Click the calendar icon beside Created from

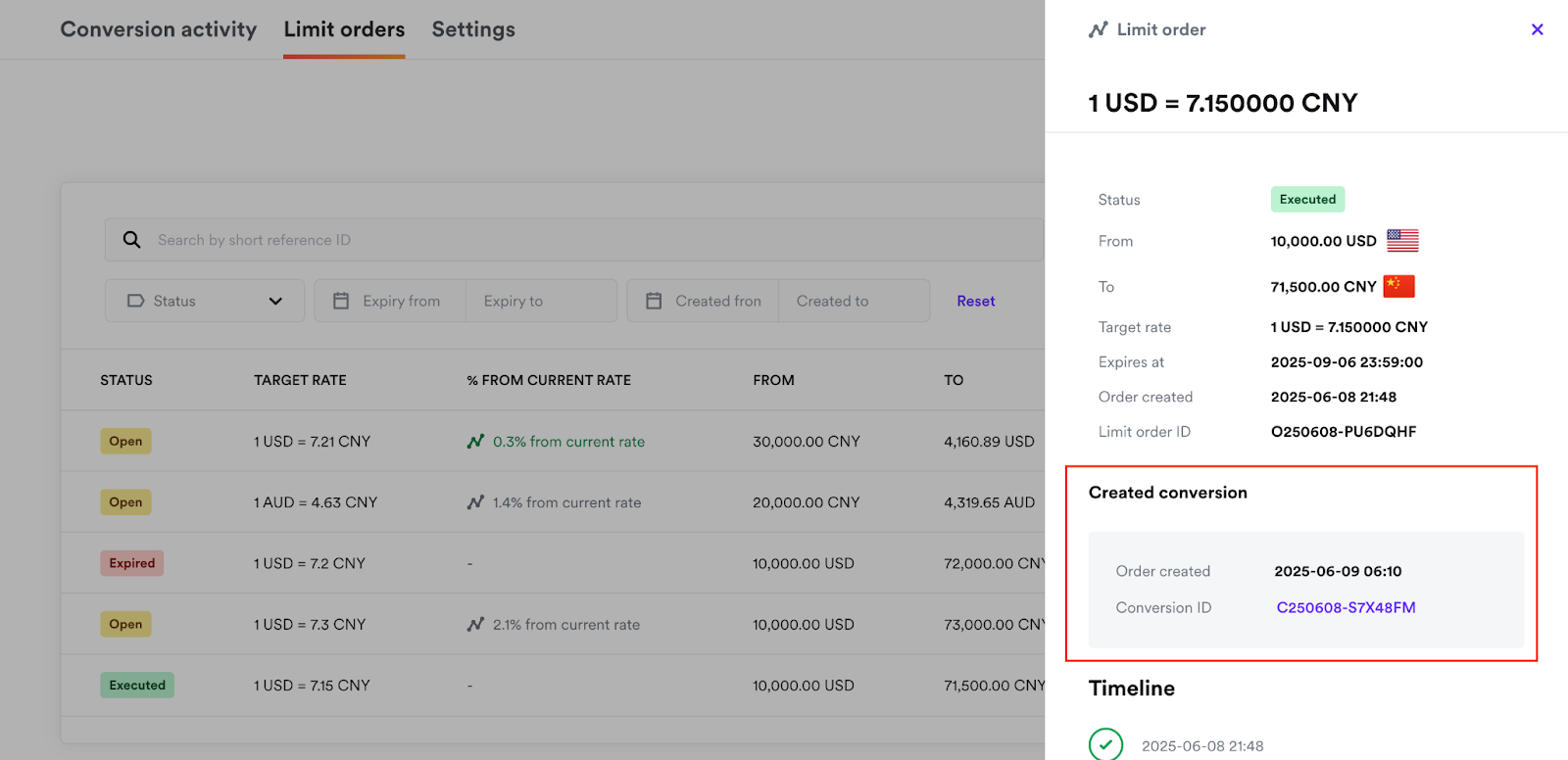click(x=654, y=302)
